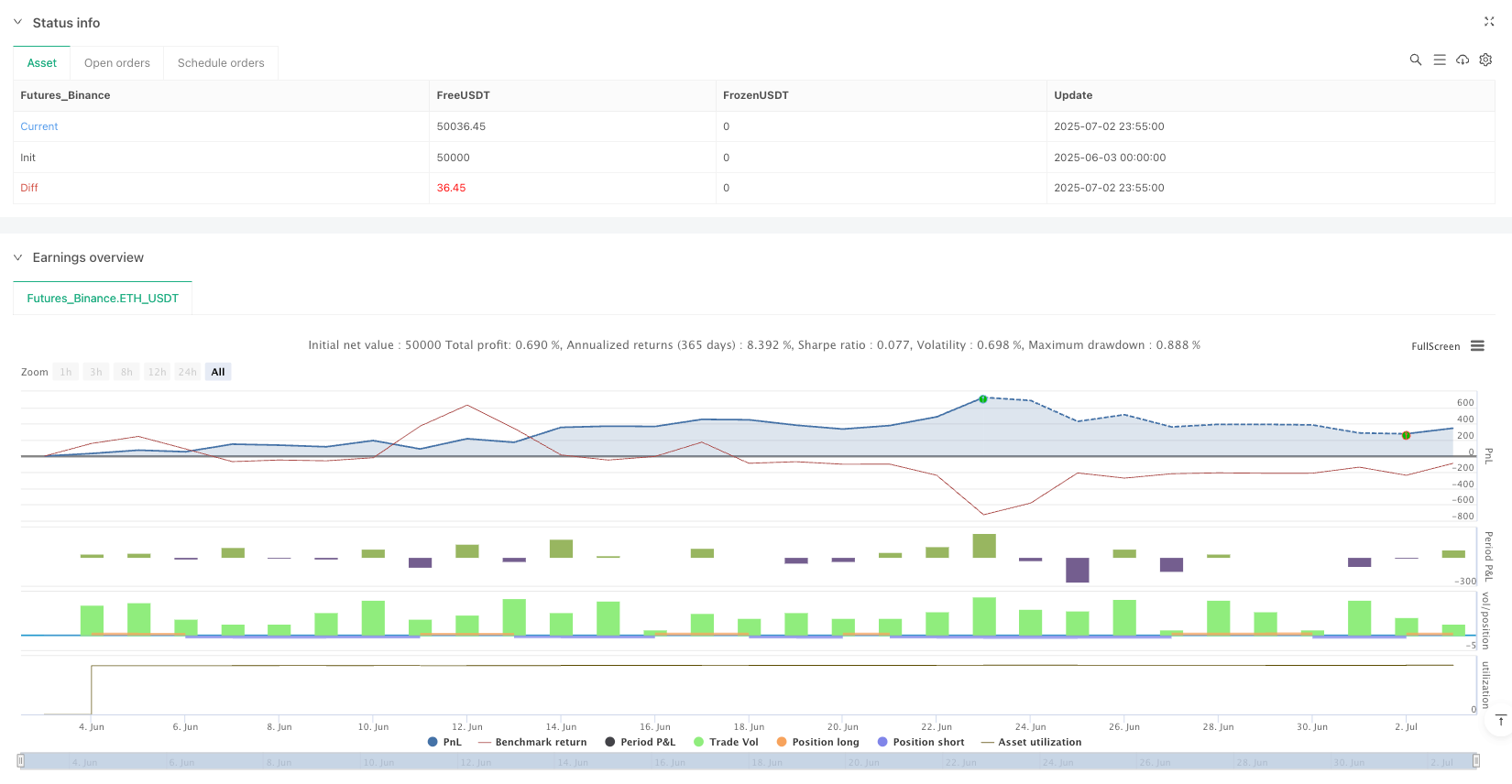The width and height of the screenshot is (1512, 784).
Task: Open the chart hamburger menu icon
Action: tap(1477, 346)
